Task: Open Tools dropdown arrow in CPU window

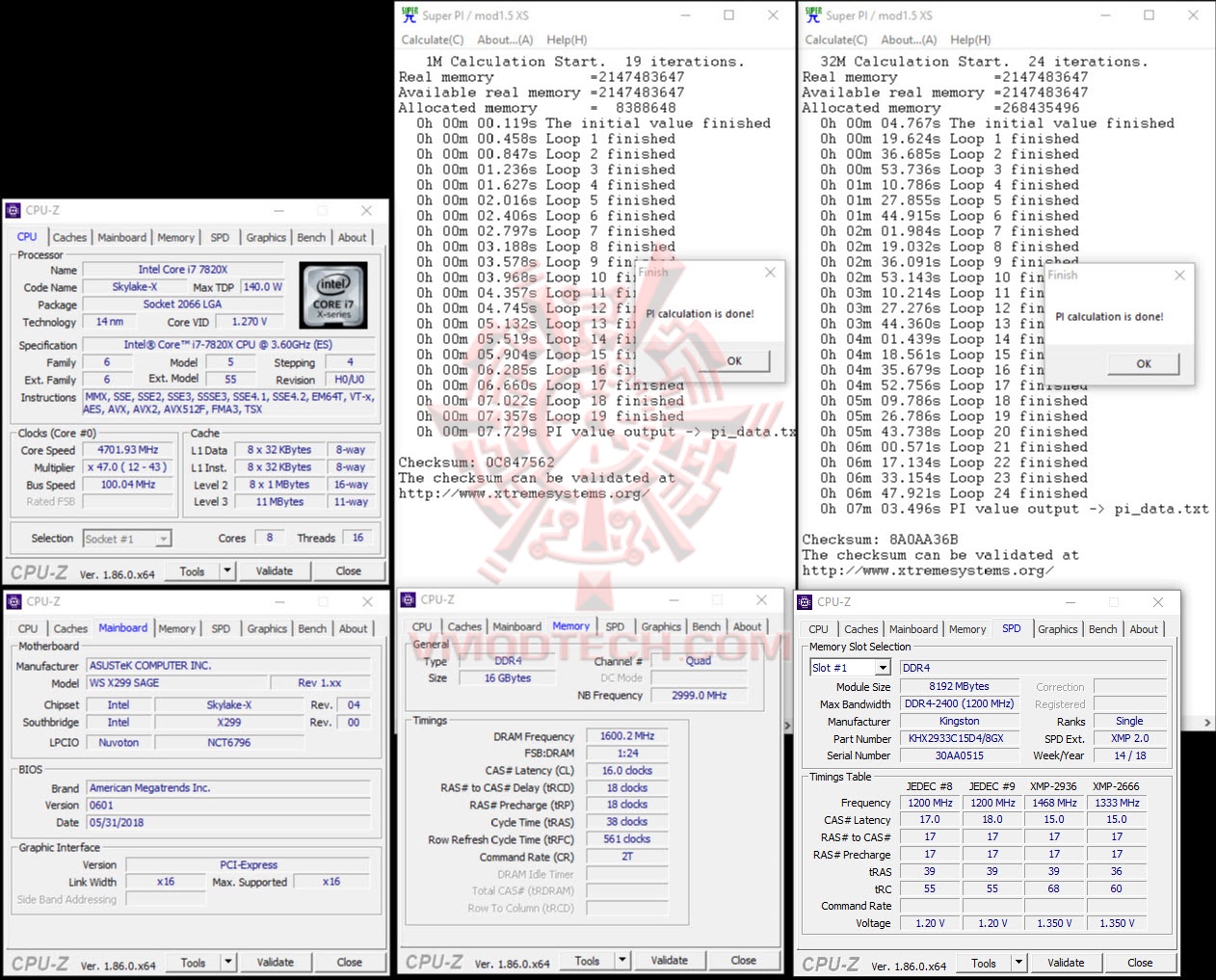Action: (227, 570)
